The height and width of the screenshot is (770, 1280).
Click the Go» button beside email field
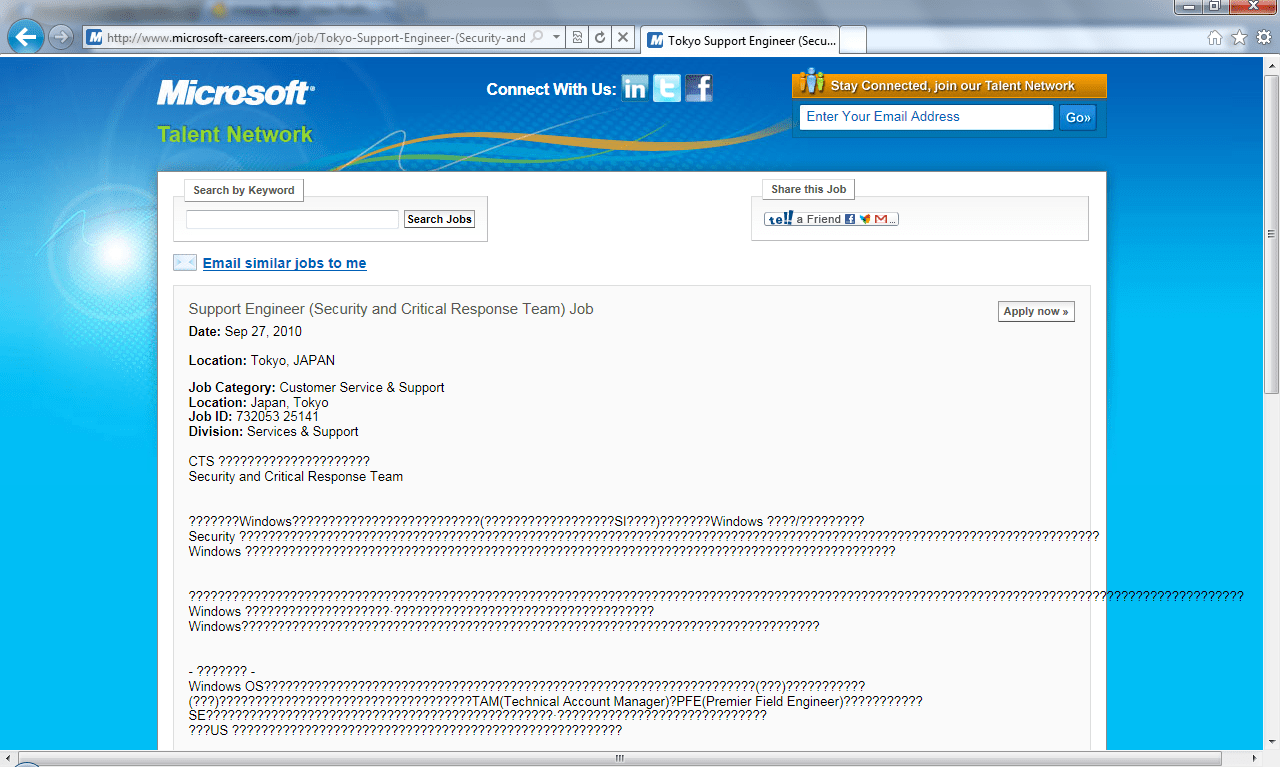click(1078, 117)
